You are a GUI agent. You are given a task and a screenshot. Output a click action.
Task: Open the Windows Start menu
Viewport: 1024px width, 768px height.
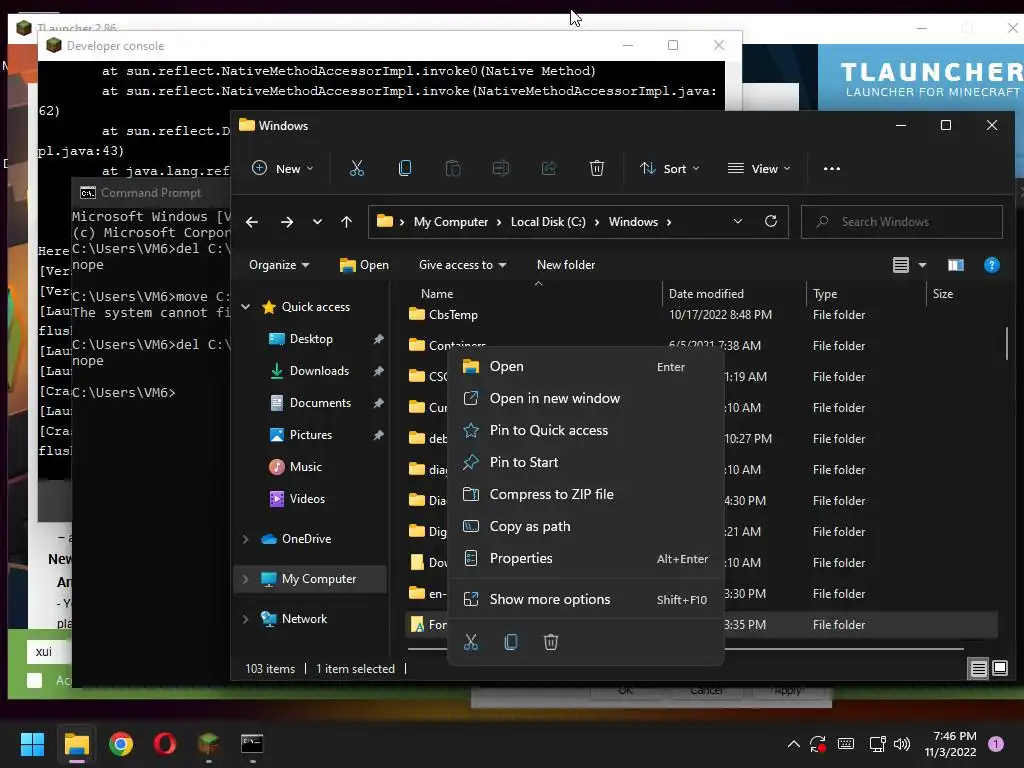coord(32,744)
